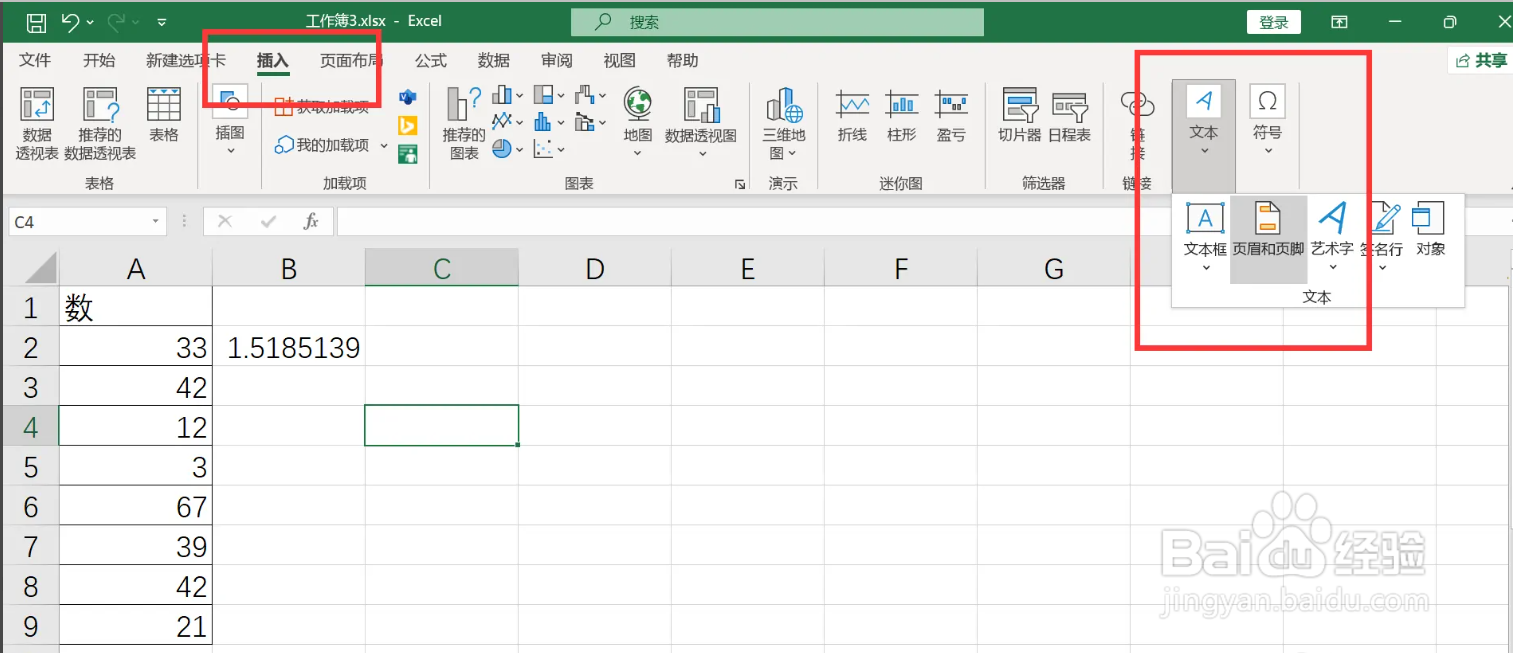Insert a PivotTable (数据透视表)

pos(37,123)
